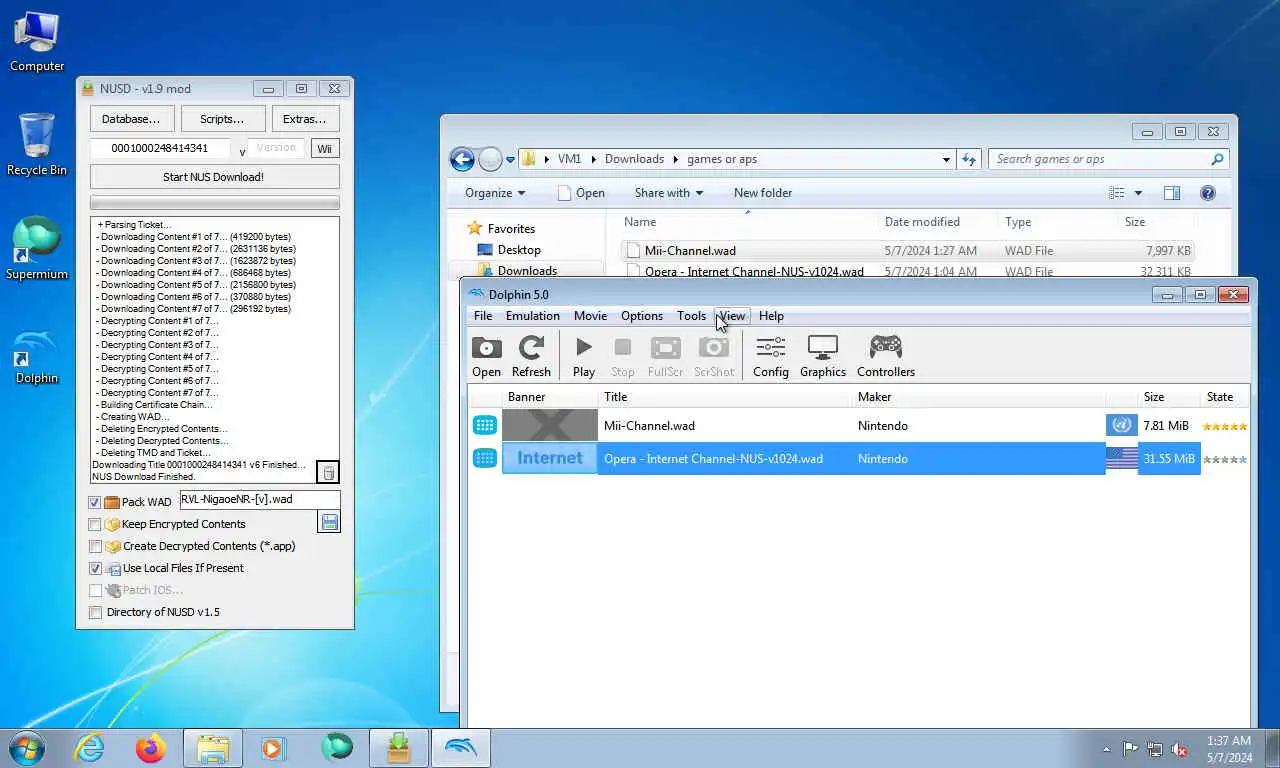Click the Database... button in NUSD
This screenshot has height=768, width=1280.
[x=131, y=119]
